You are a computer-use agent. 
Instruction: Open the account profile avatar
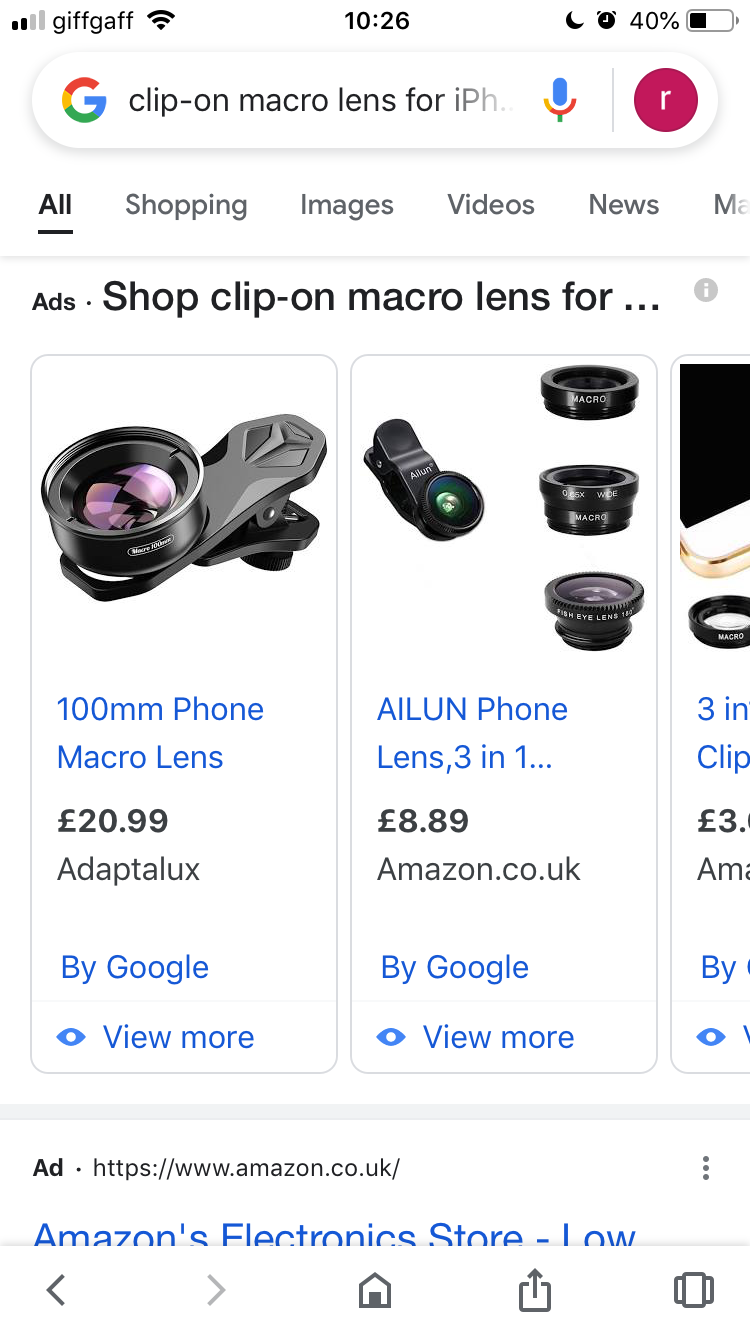(665, 101)
